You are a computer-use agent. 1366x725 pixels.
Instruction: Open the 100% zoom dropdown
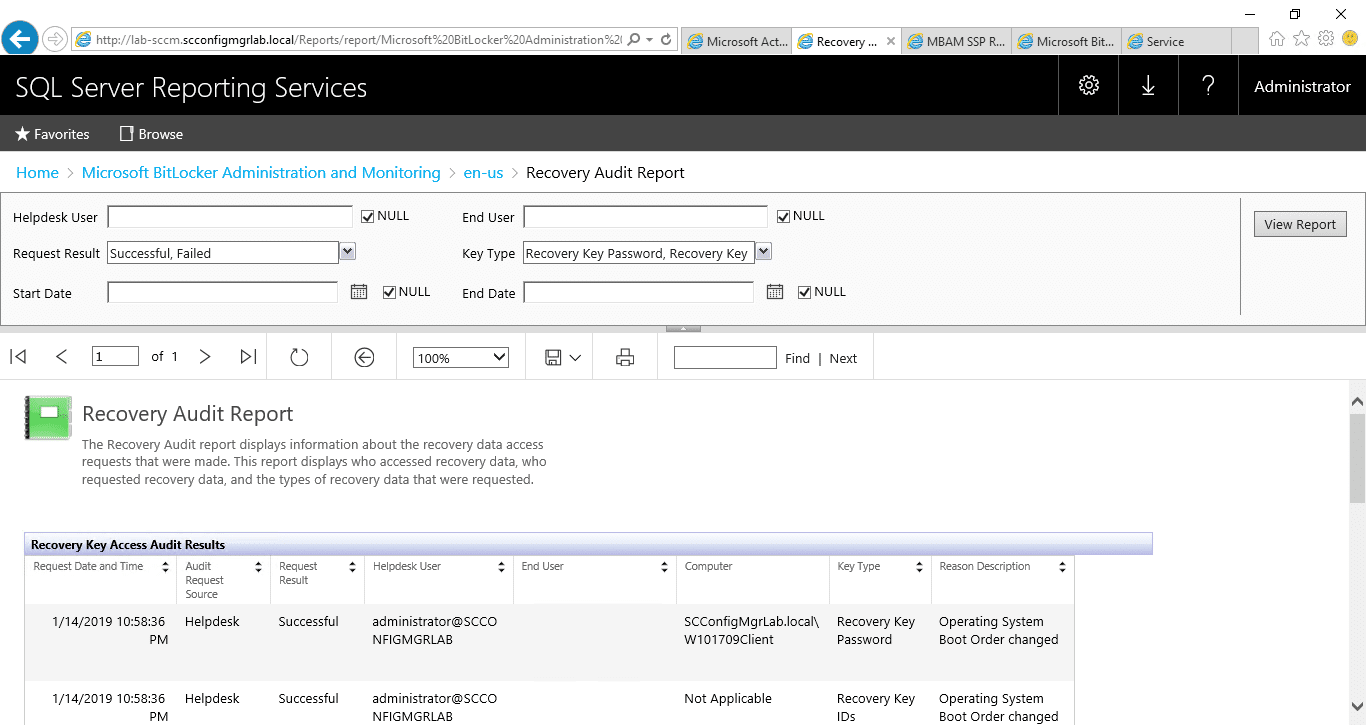coord(461,357)
